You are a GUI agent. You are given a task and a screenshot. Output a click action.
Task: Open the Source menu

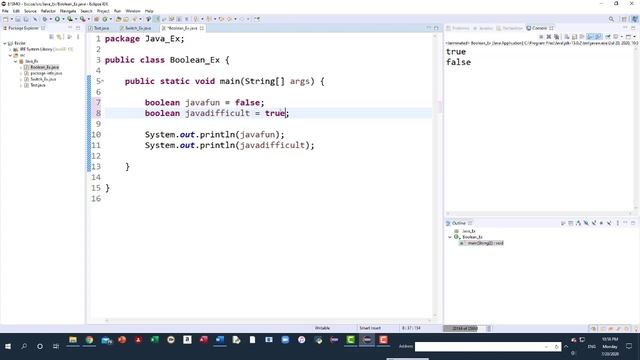point(30,11)
